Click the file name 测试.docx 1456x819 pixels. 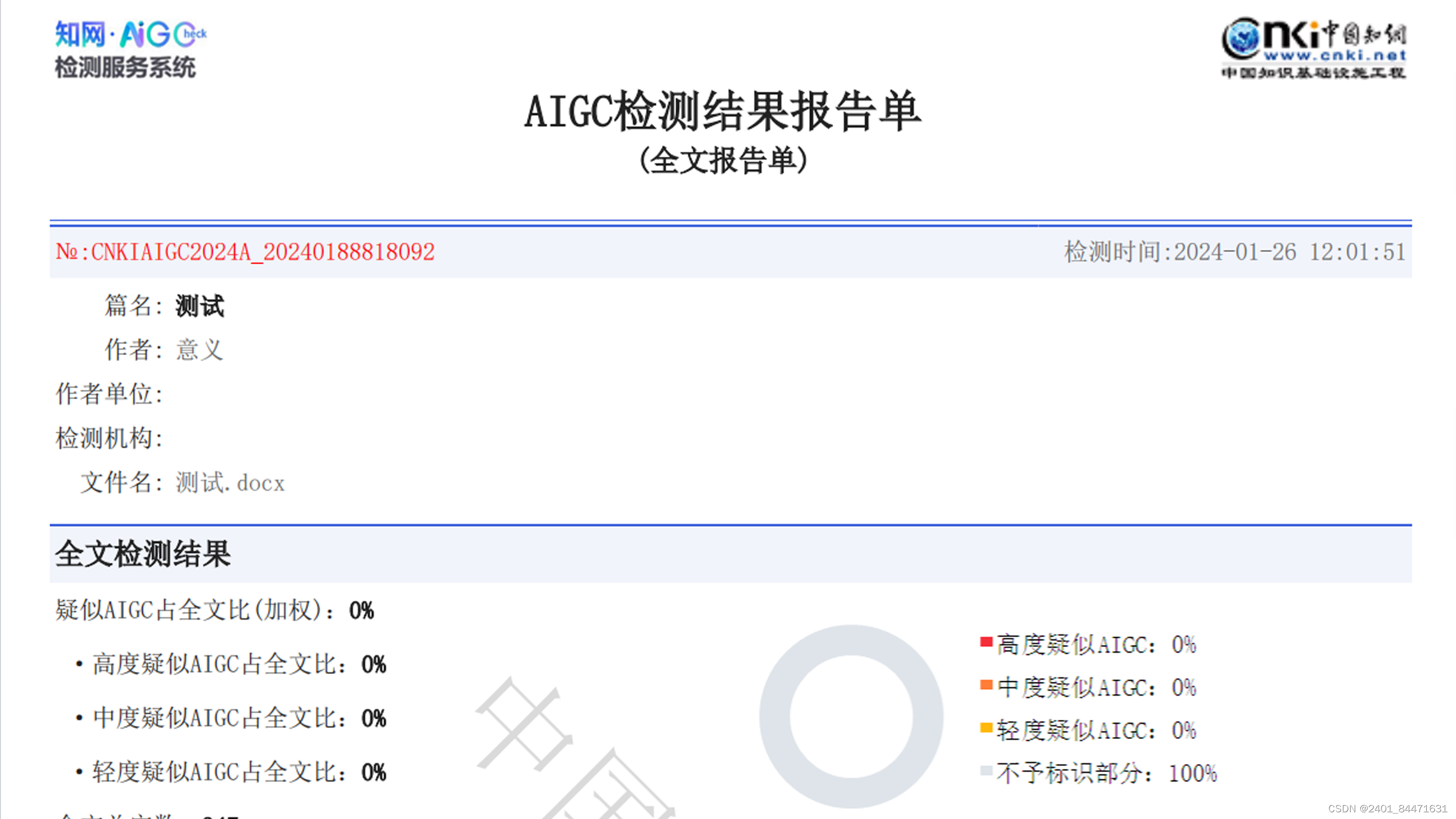(x=230, y=483)
